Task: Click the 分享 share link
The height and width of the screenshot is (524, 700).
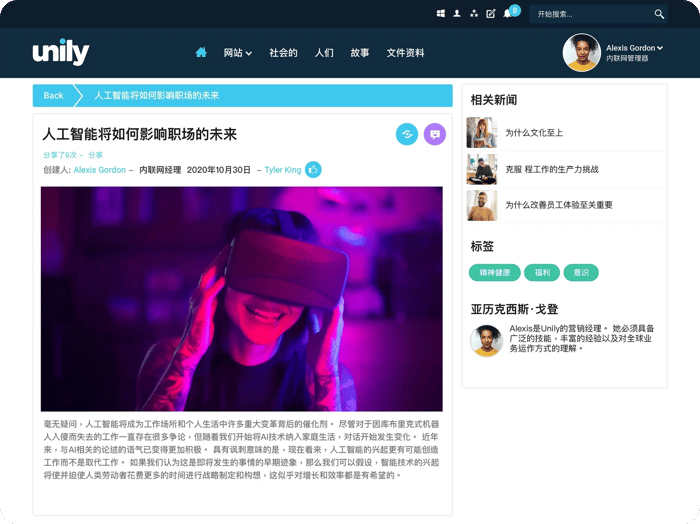Action: click(95, 155)
